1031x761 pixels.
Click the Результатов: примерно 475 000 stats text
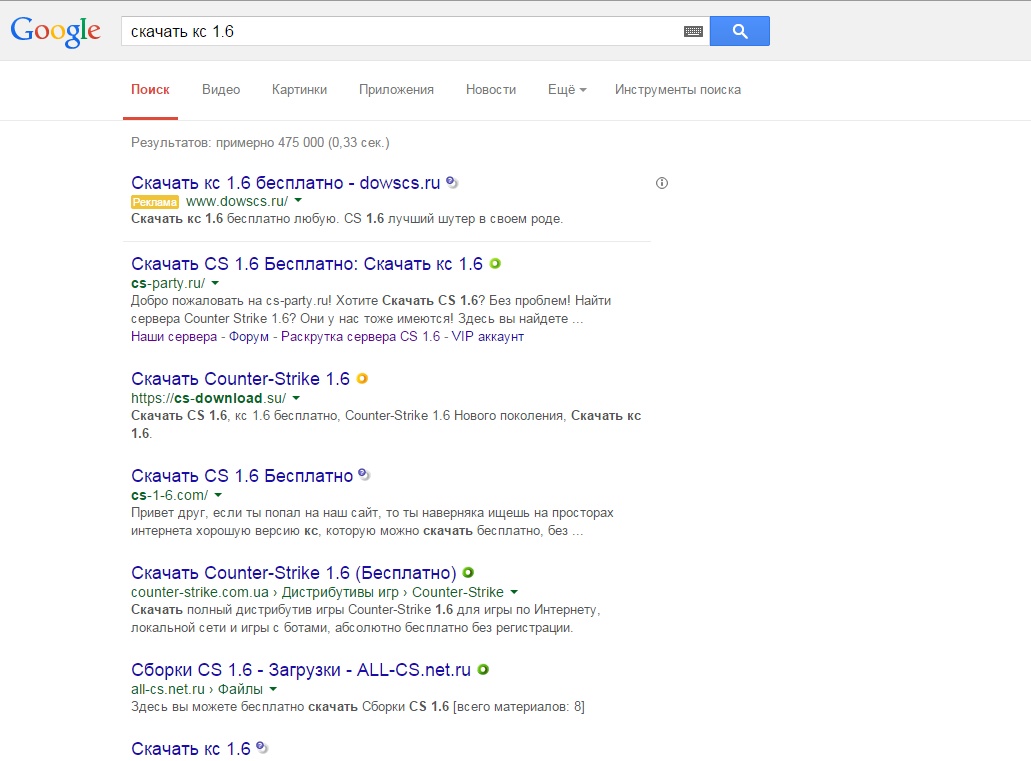[x=260, y=142]
